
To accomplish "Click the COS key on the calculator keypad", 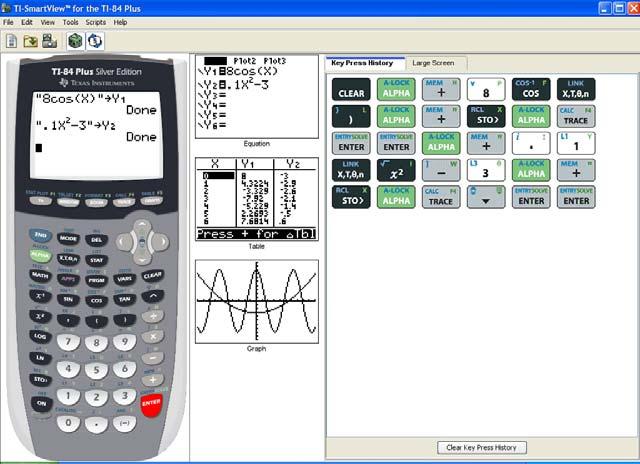I will tap(96, 301).
